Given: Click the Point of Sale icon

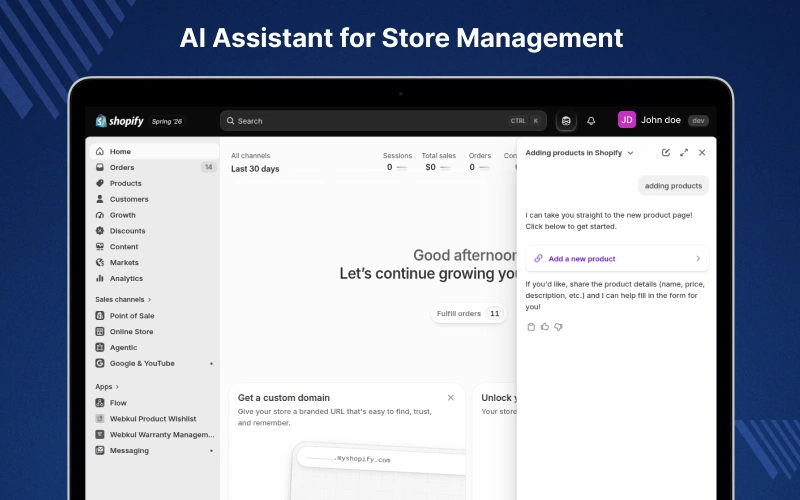Looking at the screenshot, I should click(x=100, y=316).
